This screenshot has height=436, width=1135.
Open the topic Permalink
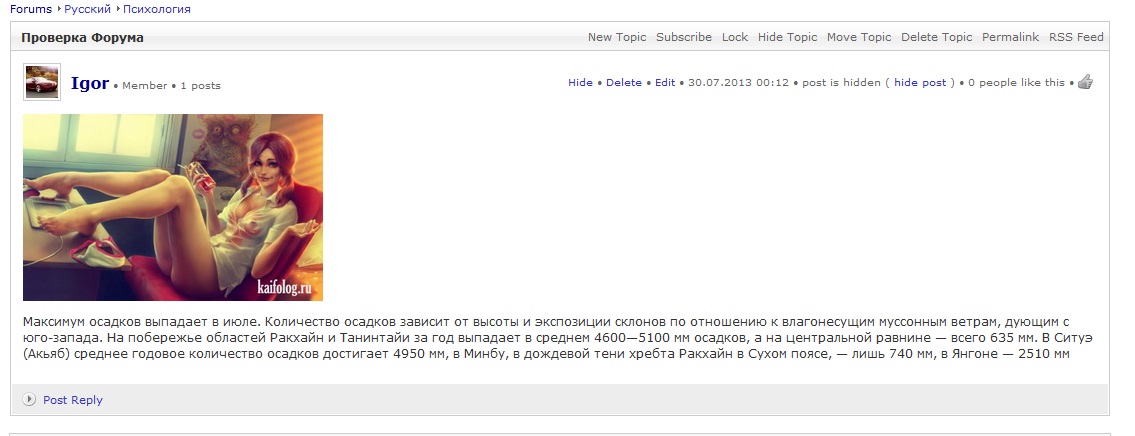(1010, 37)
